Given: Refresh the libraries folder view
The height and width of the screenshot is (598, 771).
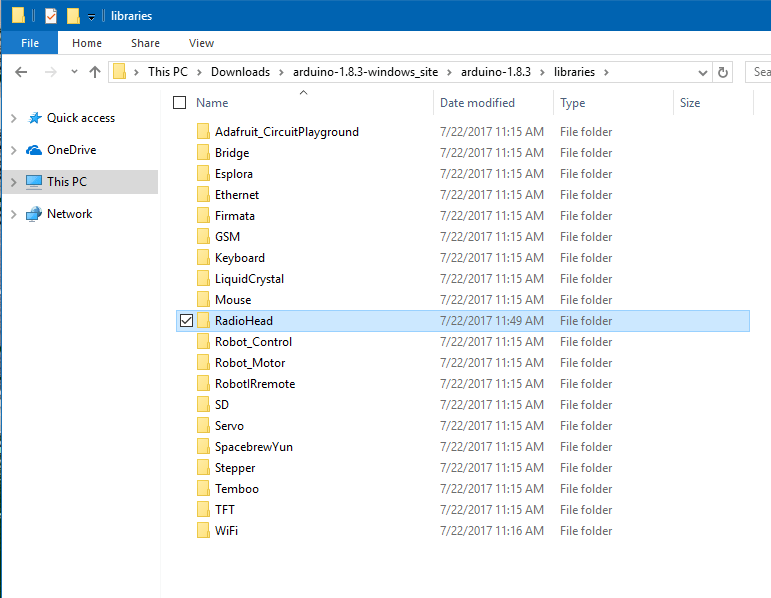Looking at the screenshot, I should tap(724, 72).
